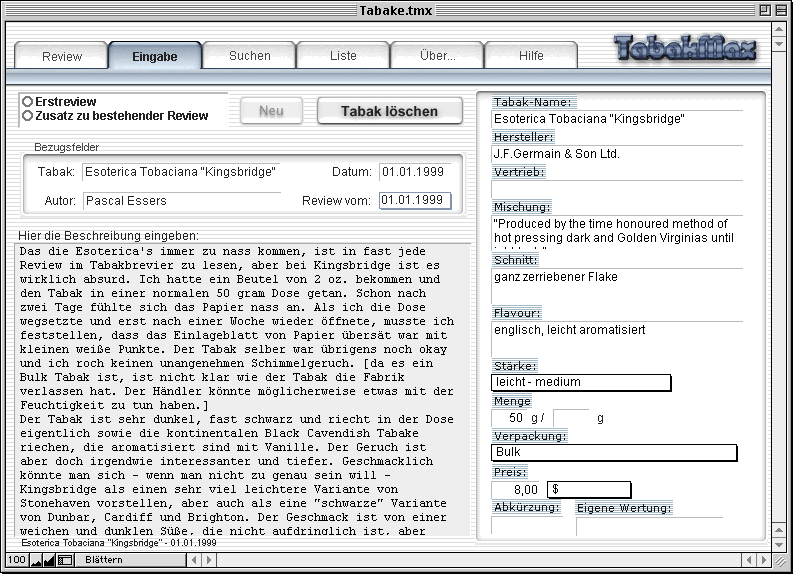Select Zusatz zu bestehender Review option

coord(27,116)
